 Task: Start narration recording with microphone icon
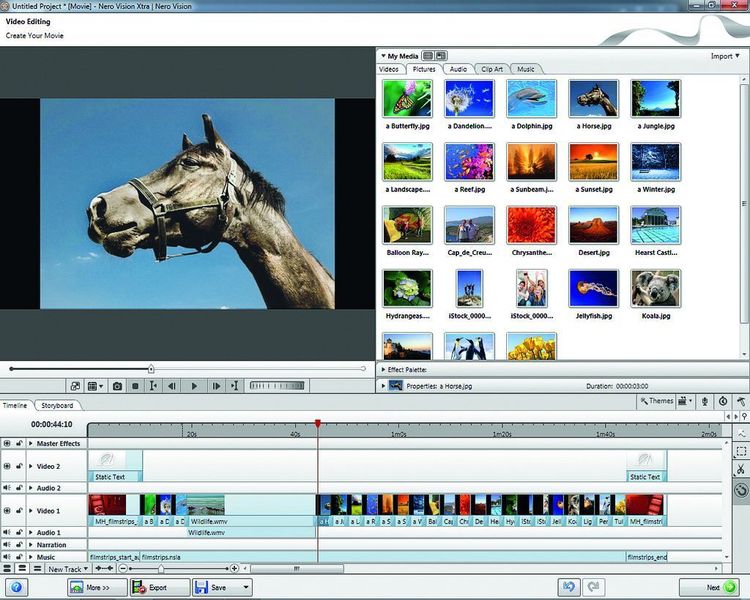(x=705, y=401)
